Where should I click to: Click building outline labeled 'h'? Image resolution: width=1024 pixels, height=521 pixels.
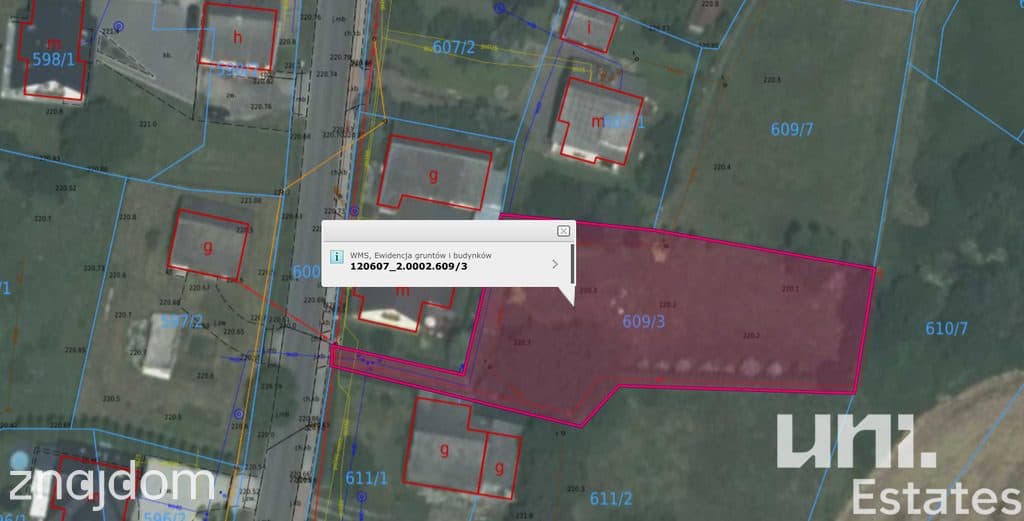[238, 36]
